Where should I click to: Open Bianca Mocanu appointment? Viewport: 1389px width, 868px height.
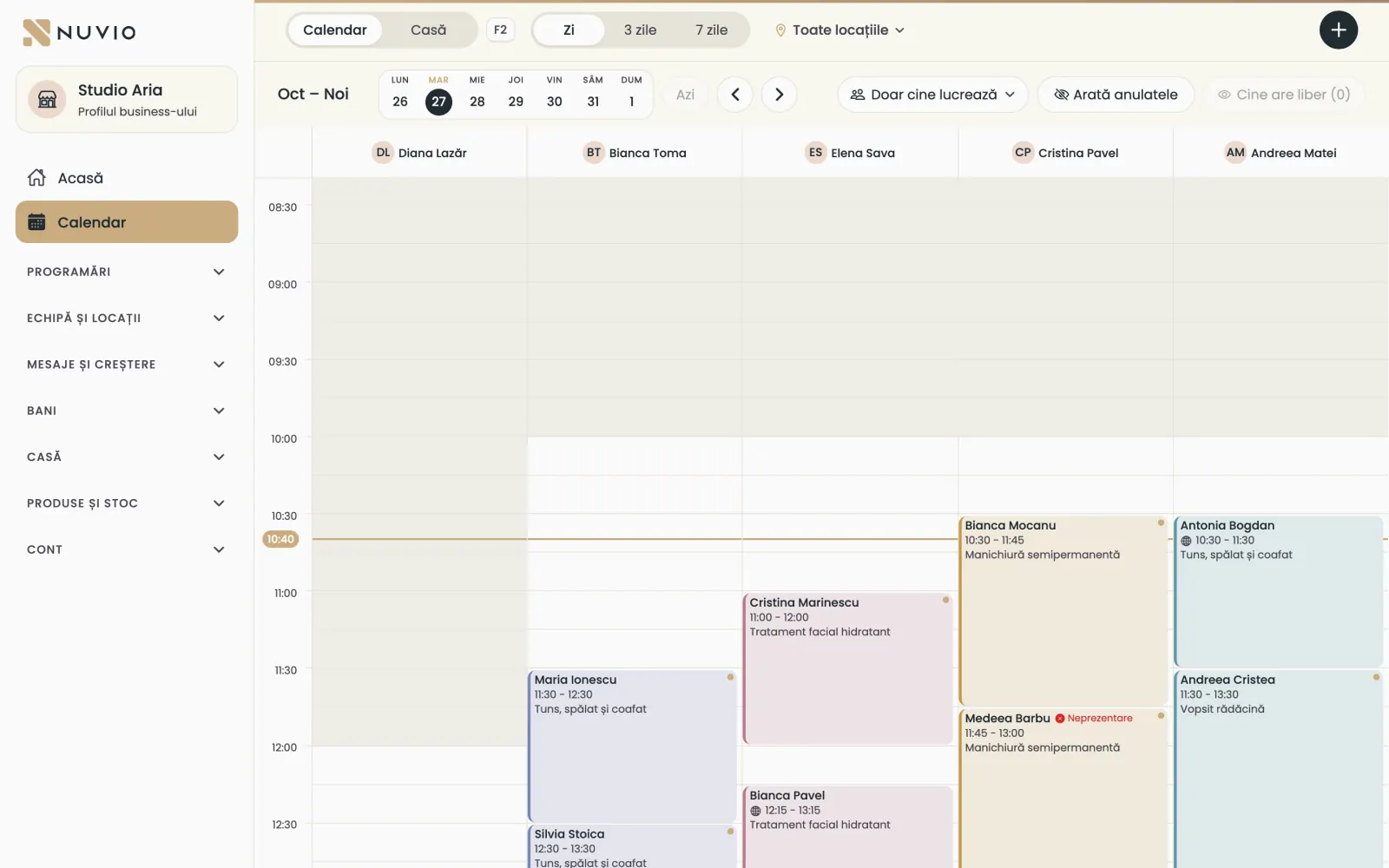click(1063, 611)
